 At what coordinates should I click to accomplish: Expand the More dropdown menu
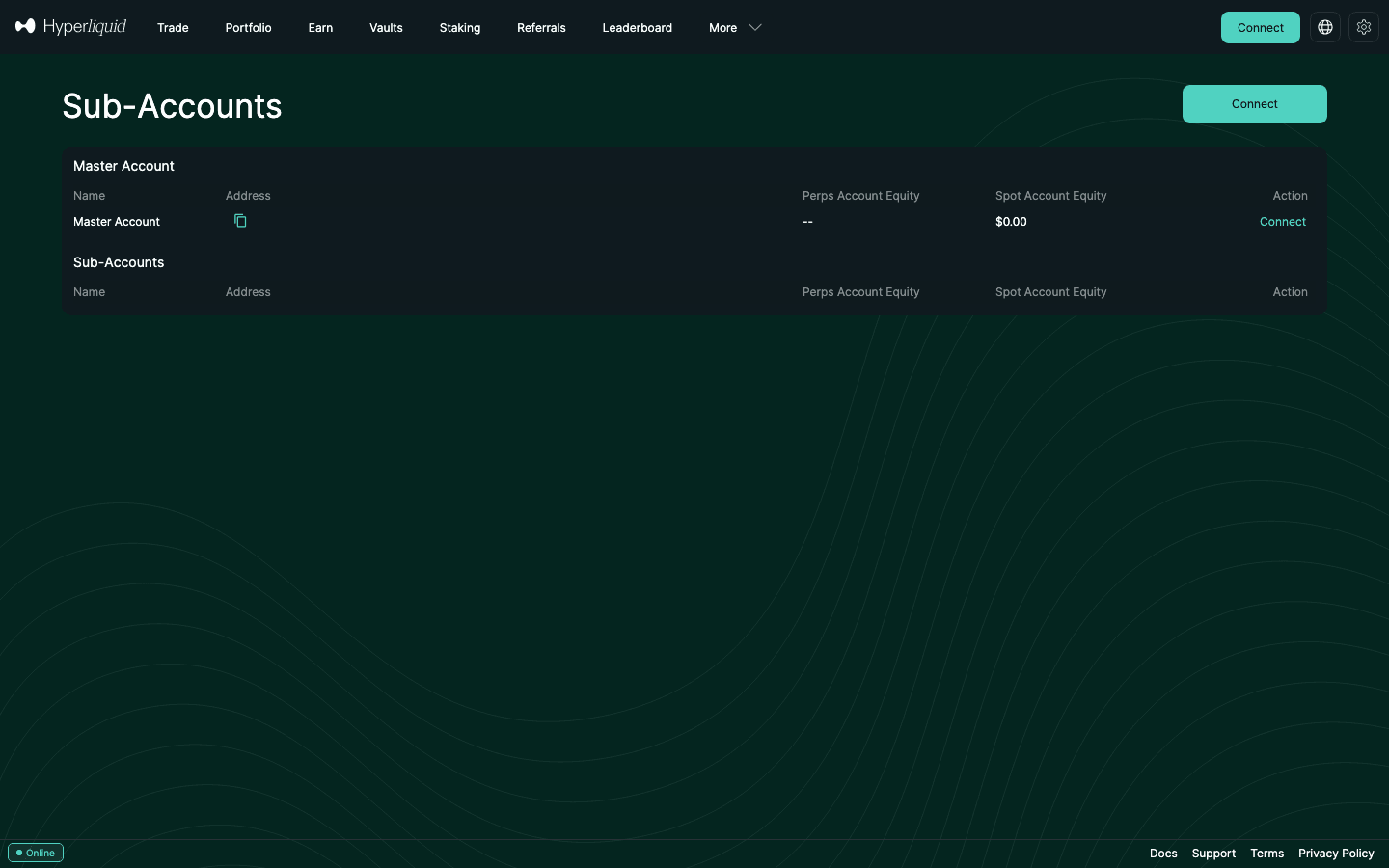click(x=735, y=28)
